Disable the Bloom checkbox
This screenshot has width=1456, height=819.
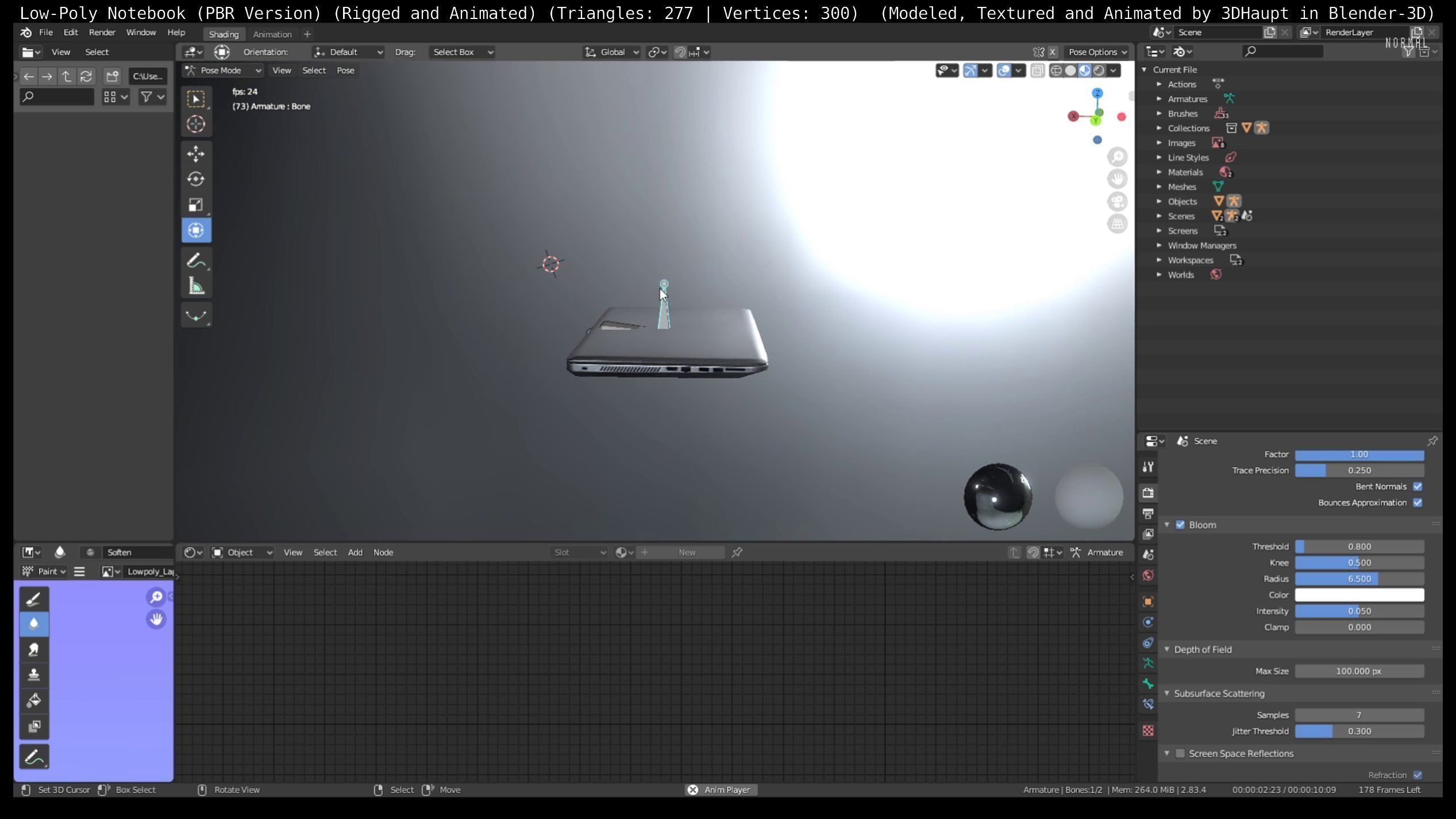coord(1180,525)
